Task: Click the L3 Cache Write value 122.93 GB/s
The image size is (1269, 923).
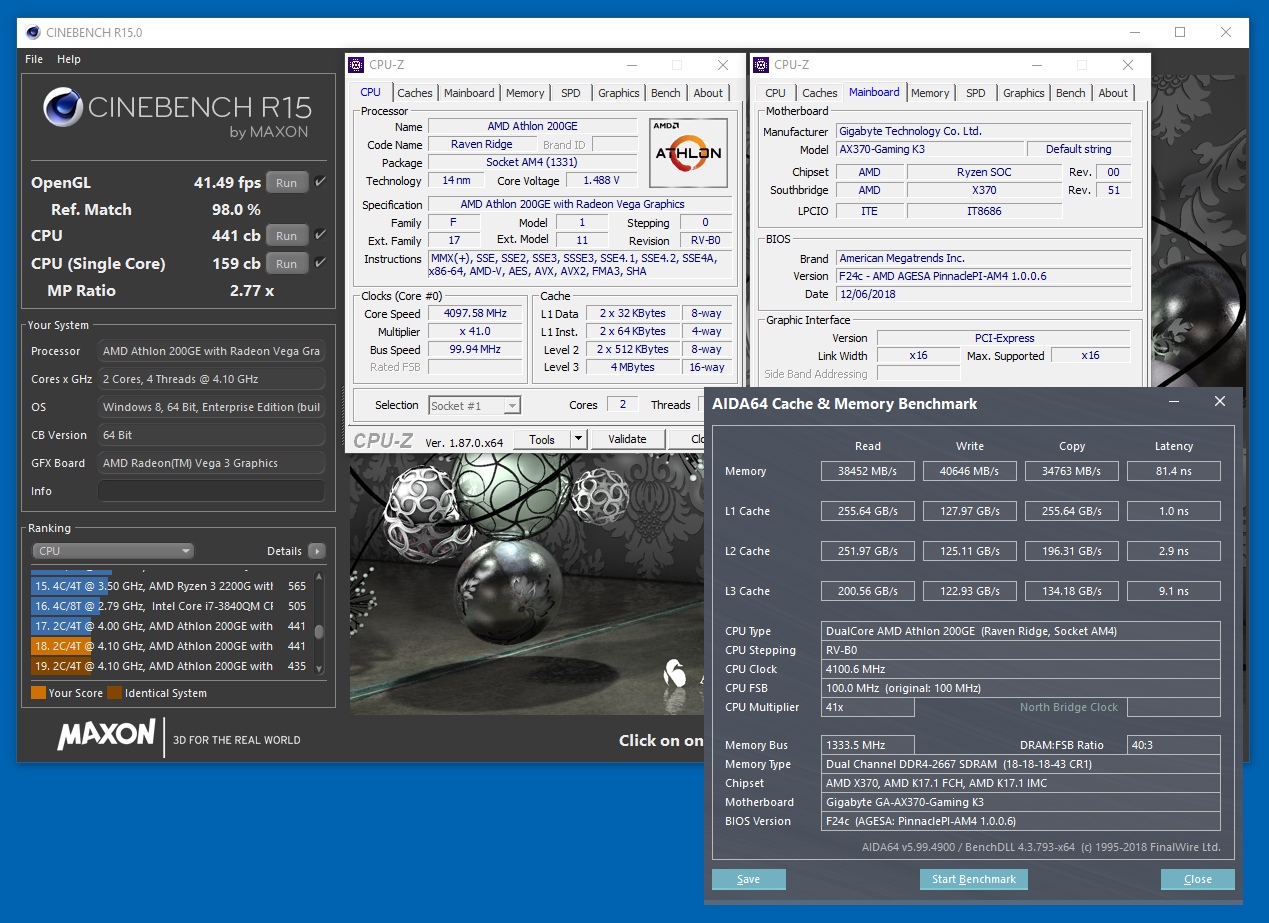Action: point(970,591)
